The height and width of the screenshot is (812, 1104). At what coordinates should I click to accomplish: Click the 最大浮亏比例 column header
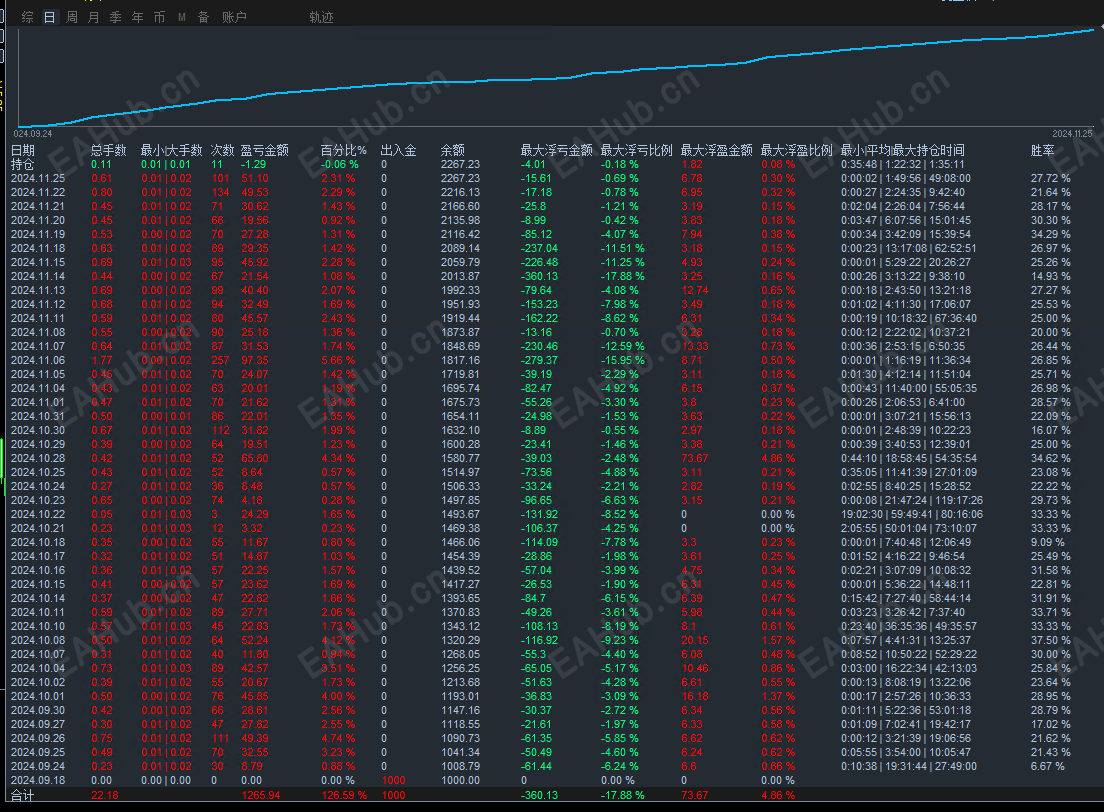636,150
